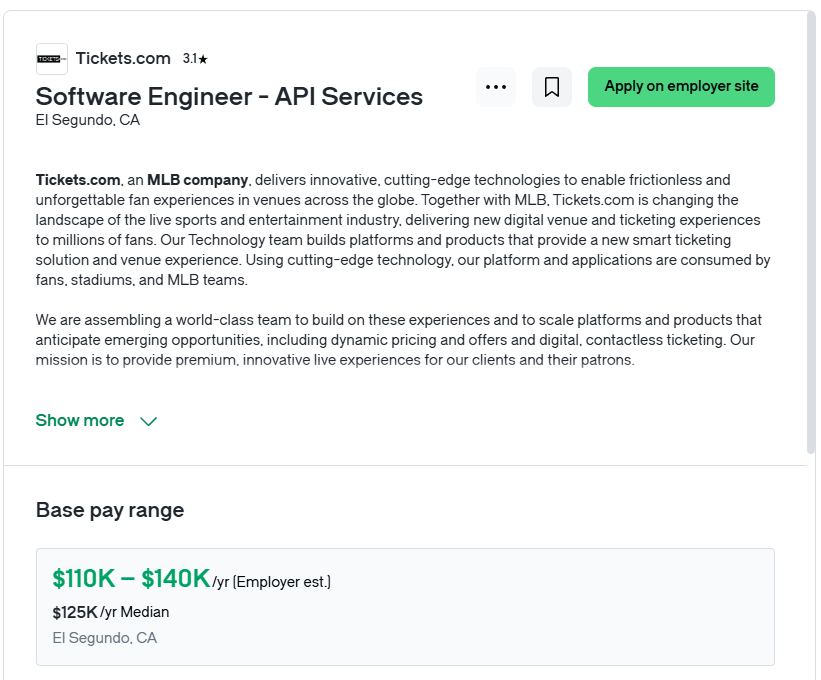Save the job with the bookmark icon
This screenshot has height=680, width=821.
[x=552, y=87]
